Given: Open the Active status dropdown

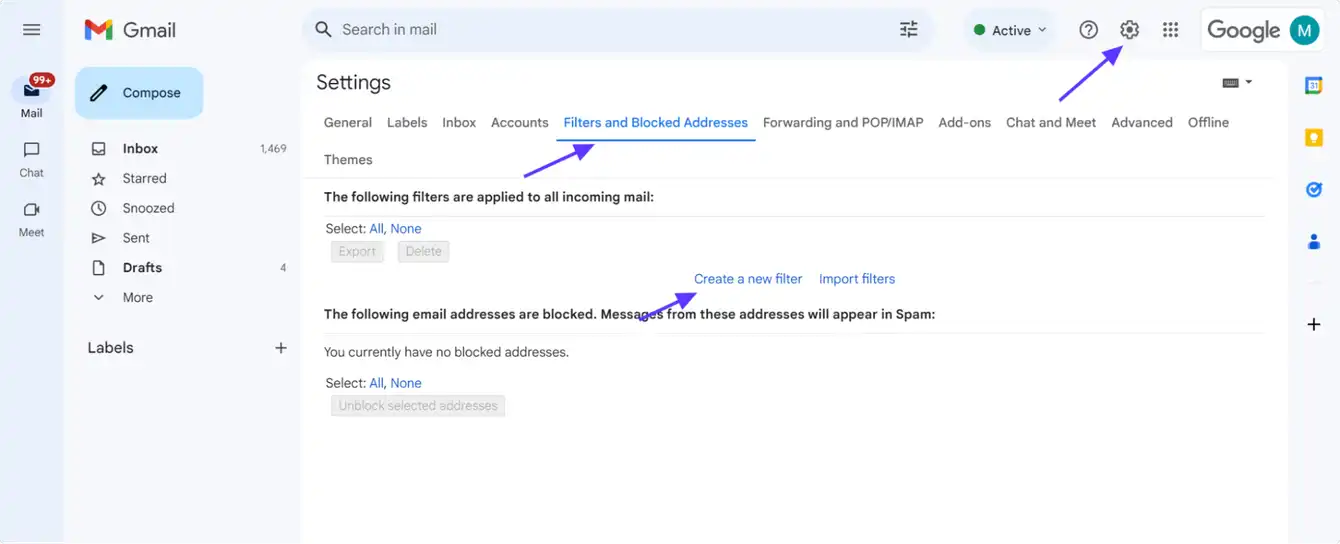Looking at the screenshot, I should [x=1010, y=30].
